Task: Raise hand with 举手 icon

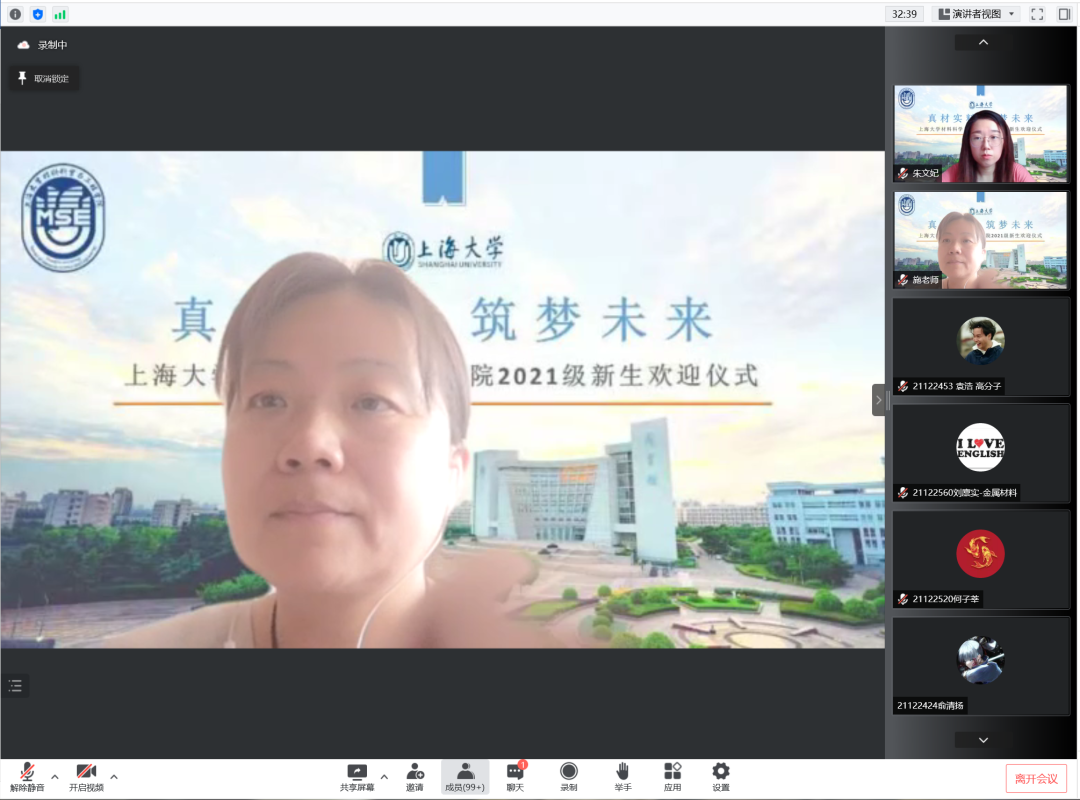Action: [622, 777]
